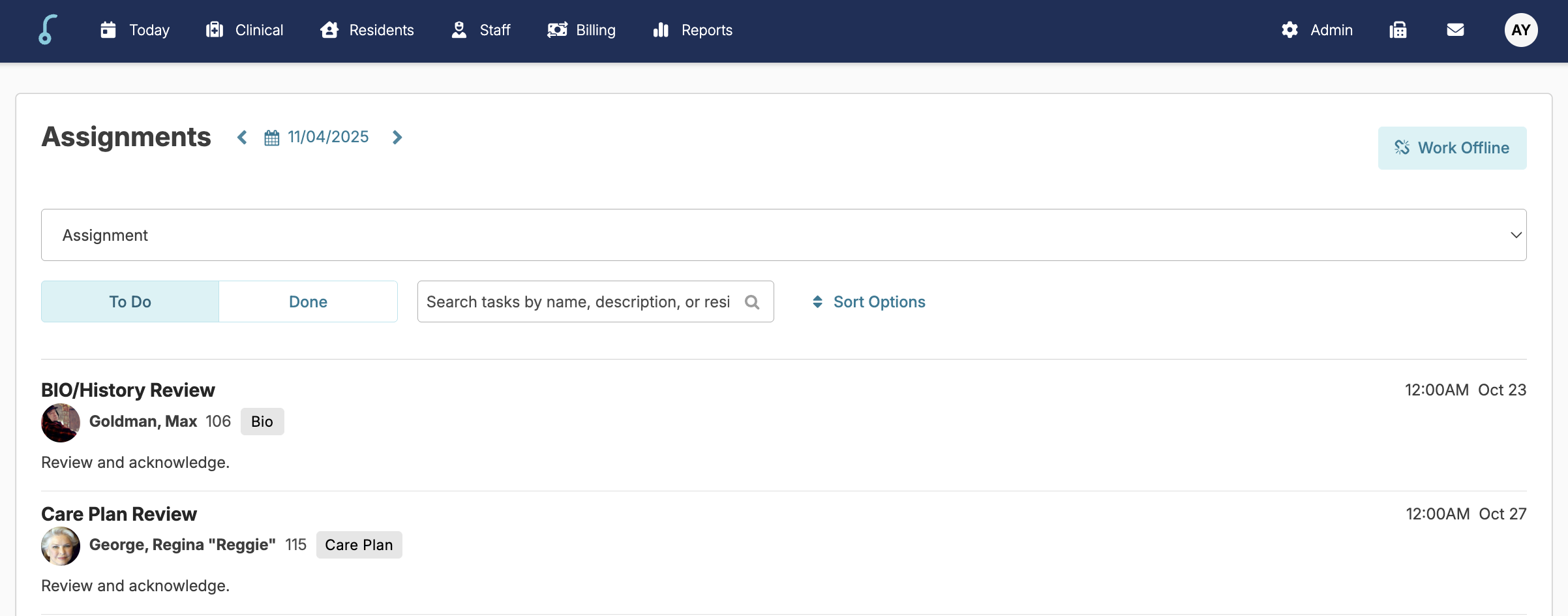Viewport: 1568px width, 616px height.
Task: Click the Billing money icon
Action: point(557,30)
